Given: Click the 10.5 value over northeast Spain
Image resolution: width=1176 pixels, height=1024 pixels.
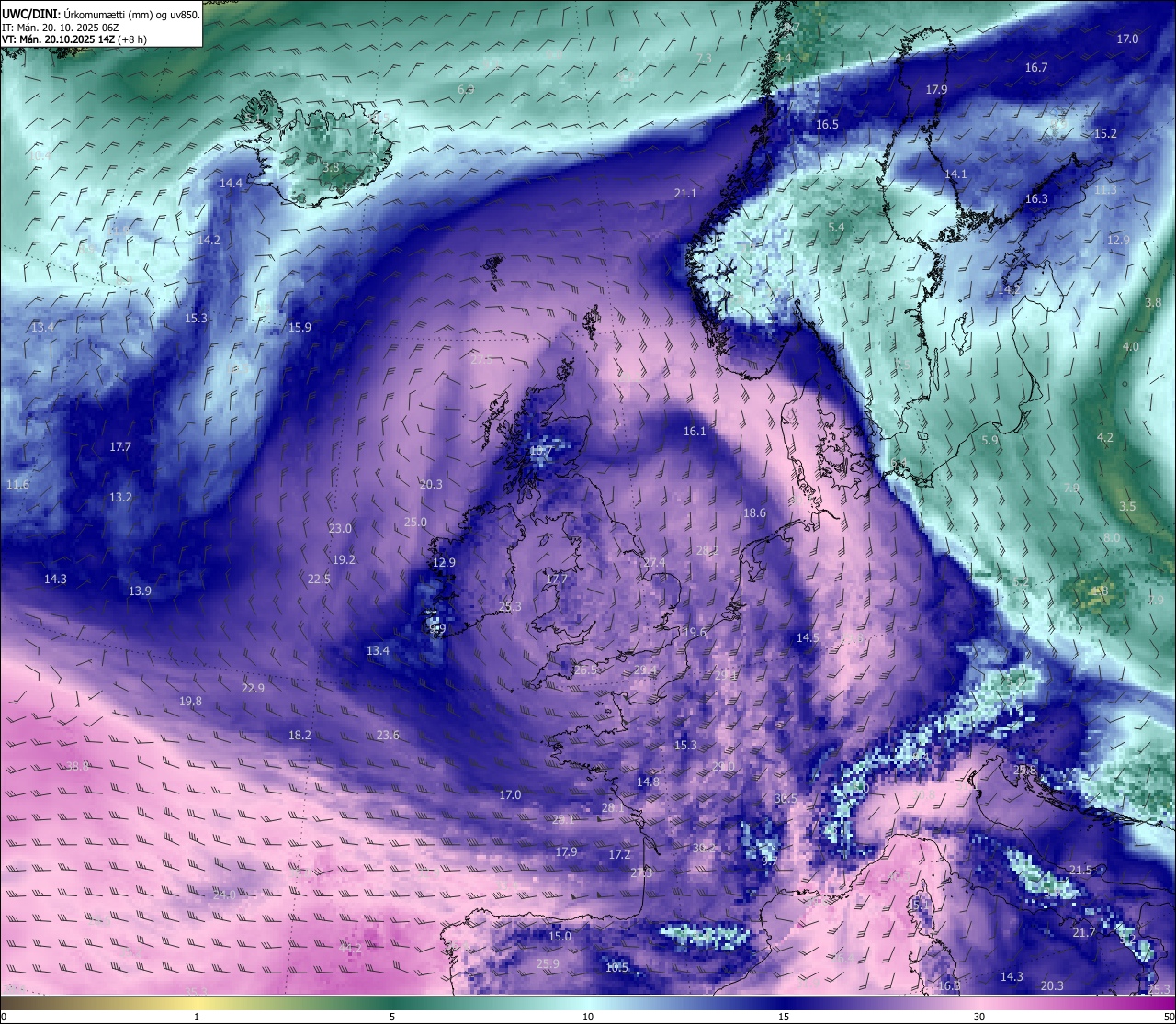Looking at the screenshot, I should pyautogui.click(x=616, y=967).
